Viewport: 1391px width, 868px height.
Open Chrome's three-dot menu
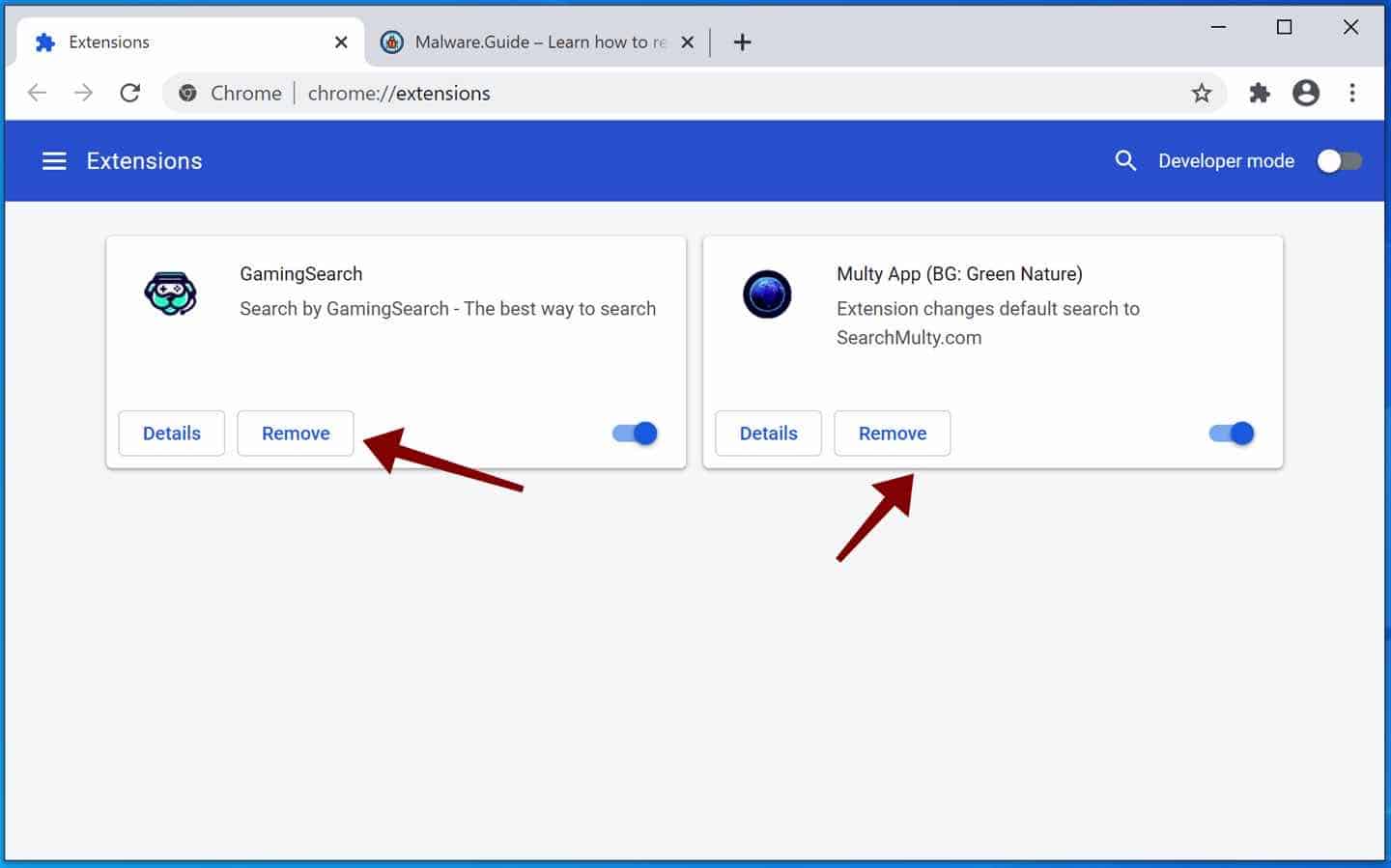(1352, 93)
